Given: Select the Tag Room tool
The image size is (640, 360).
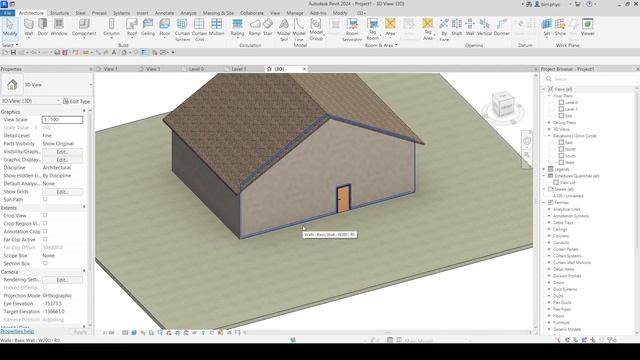Looking at the screenshot, I should pyautogui.click(x=372, y=29).
